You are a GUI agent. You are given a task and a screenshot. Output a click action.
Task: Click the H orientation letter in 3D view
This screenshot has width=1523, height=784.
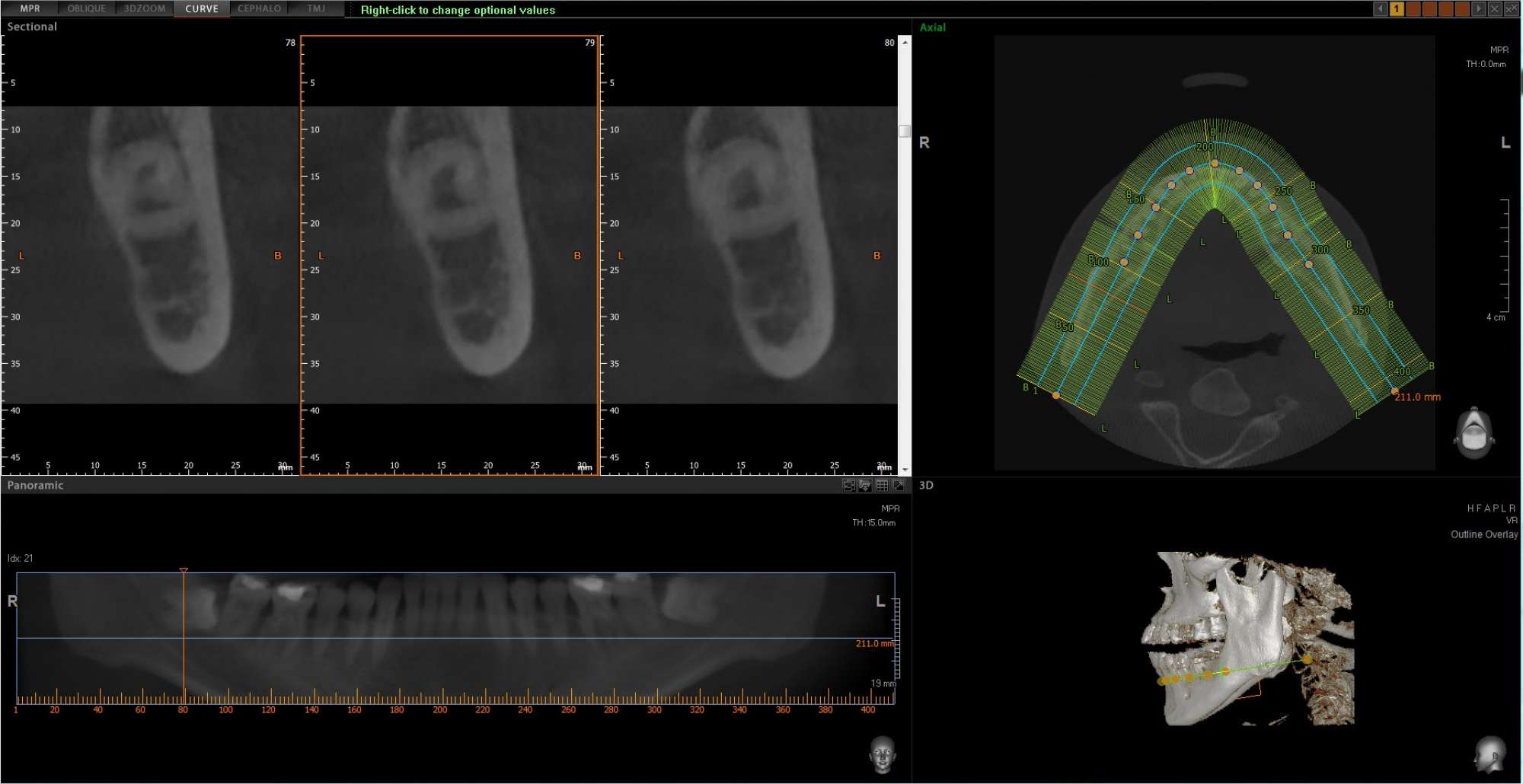coord(1470,508)
